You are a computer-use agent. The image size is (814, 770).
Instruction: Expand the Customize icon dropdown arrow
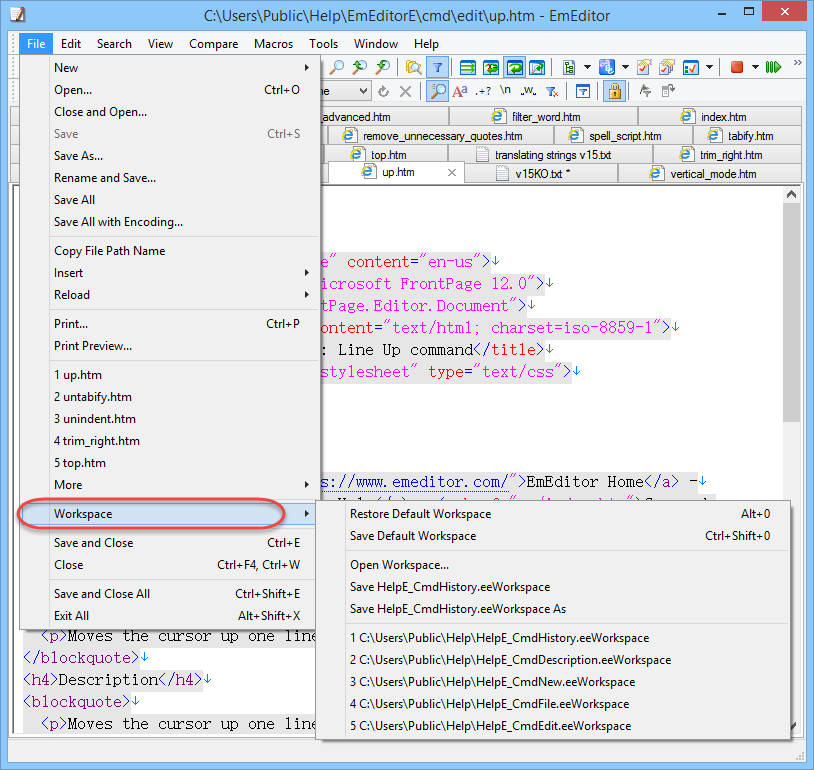709,67
